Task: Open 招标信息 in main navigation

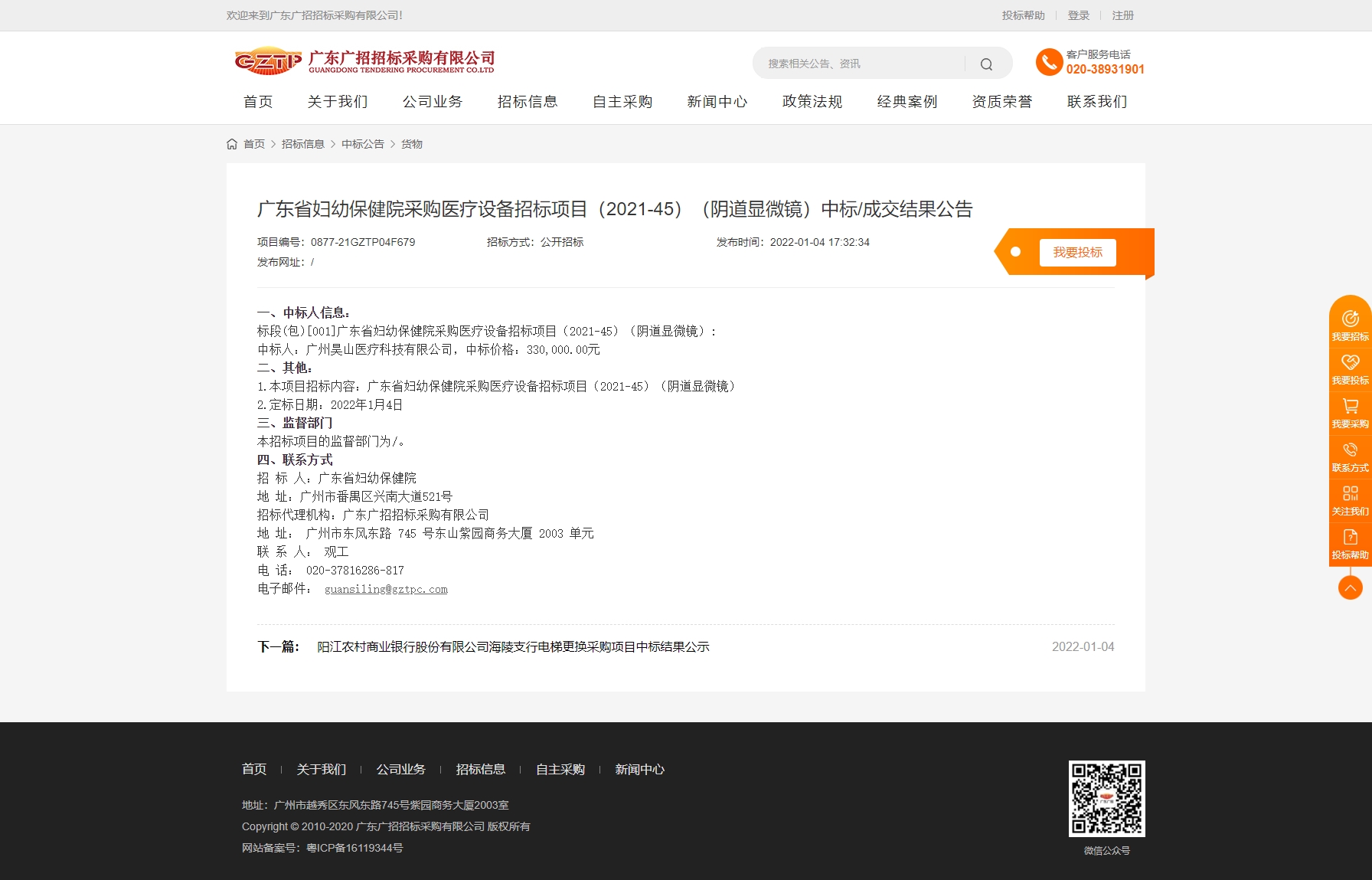Action: pos(528,102)
